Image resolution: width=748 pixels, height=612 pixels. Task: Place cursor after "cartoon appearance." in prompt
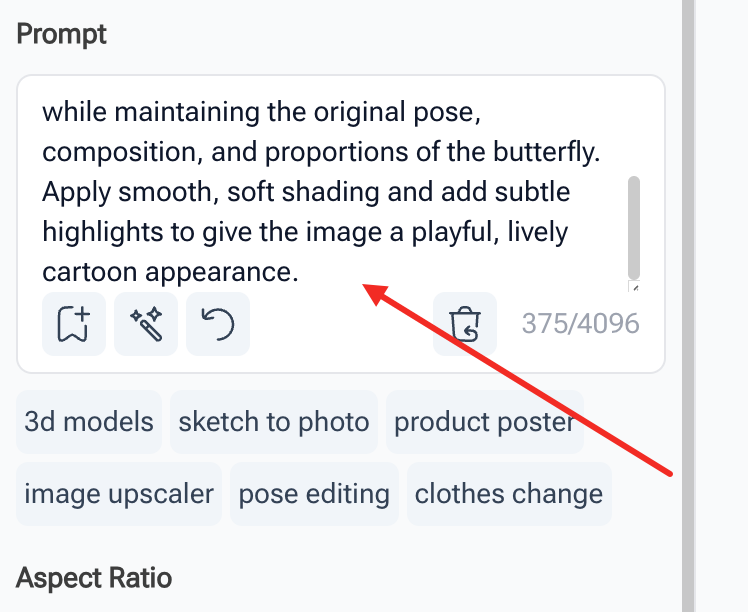pyautogui.click(x=300, y=272)
